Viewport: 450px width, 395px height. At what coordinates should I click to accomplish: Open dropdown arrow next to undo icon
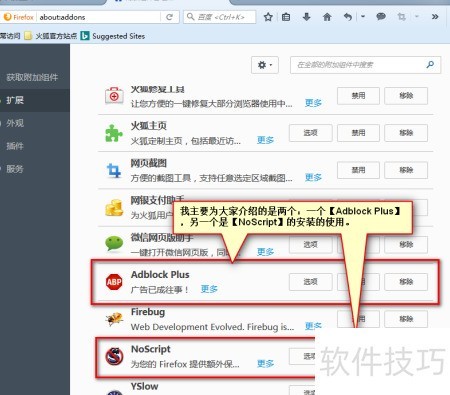(363, 17)
